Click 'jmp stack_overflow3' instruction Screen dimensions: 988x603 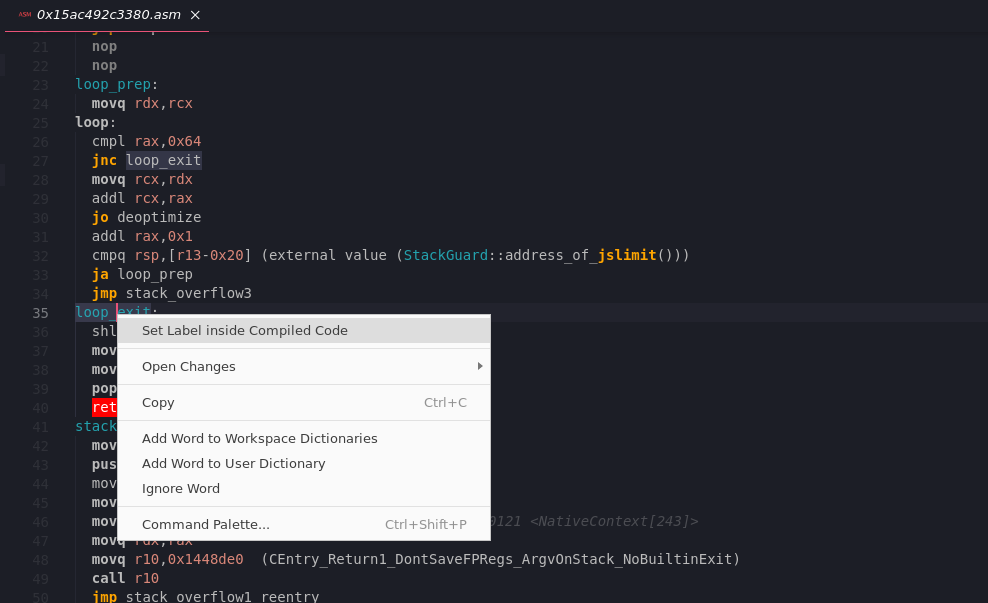(171, 293)
